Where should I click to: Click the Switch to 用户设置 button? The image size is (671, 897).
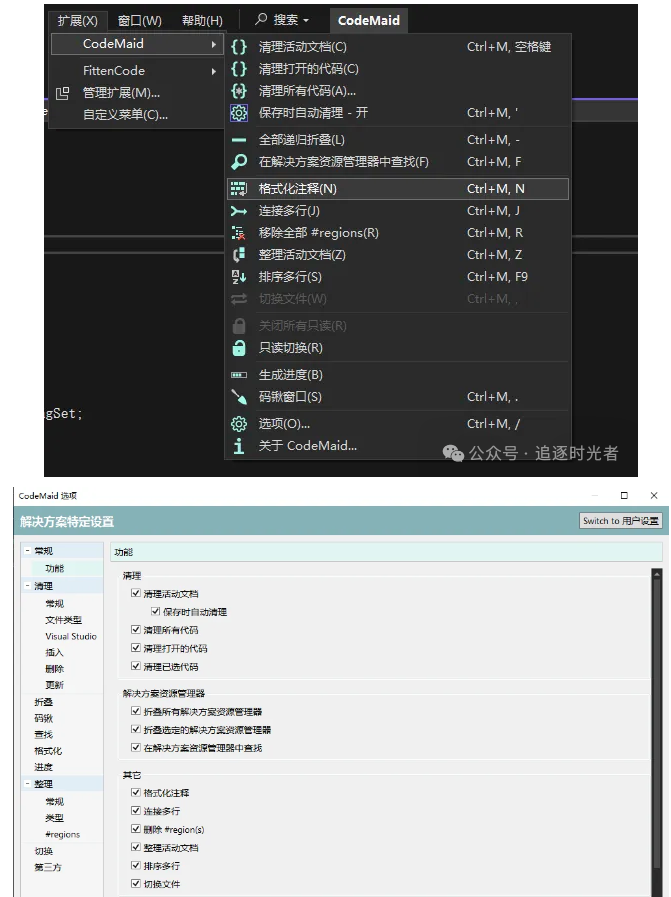(621, 521)
